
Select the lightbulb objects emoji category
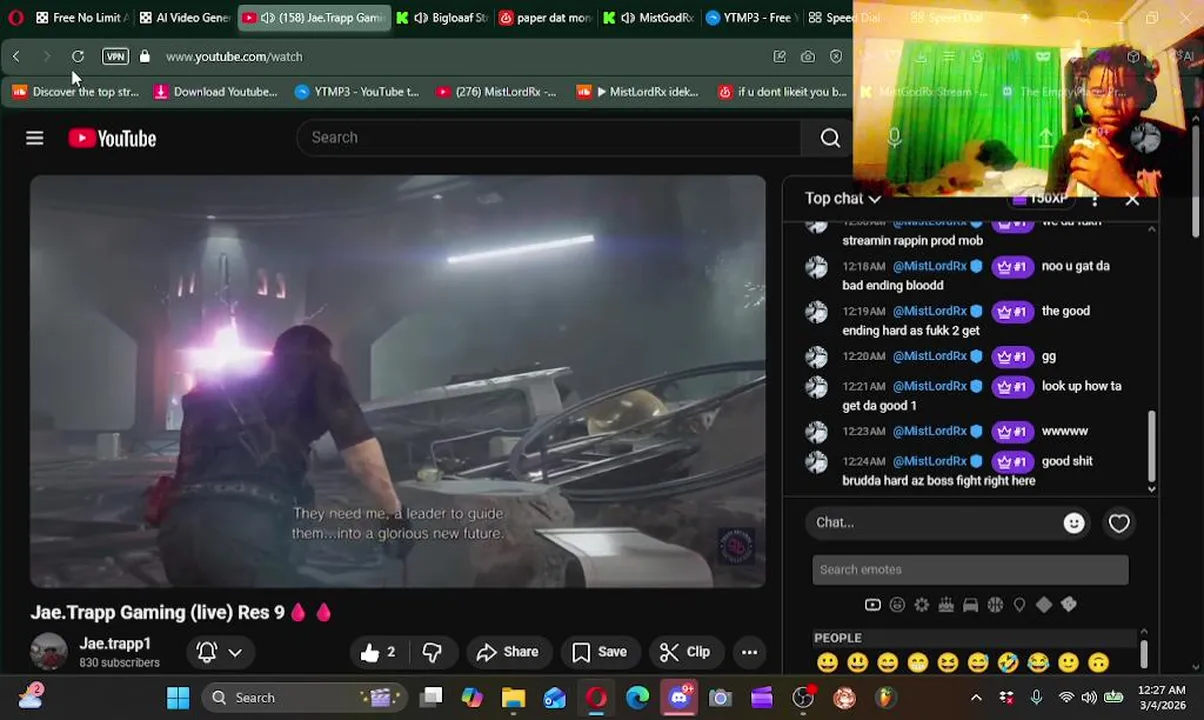coord(1019,605)
